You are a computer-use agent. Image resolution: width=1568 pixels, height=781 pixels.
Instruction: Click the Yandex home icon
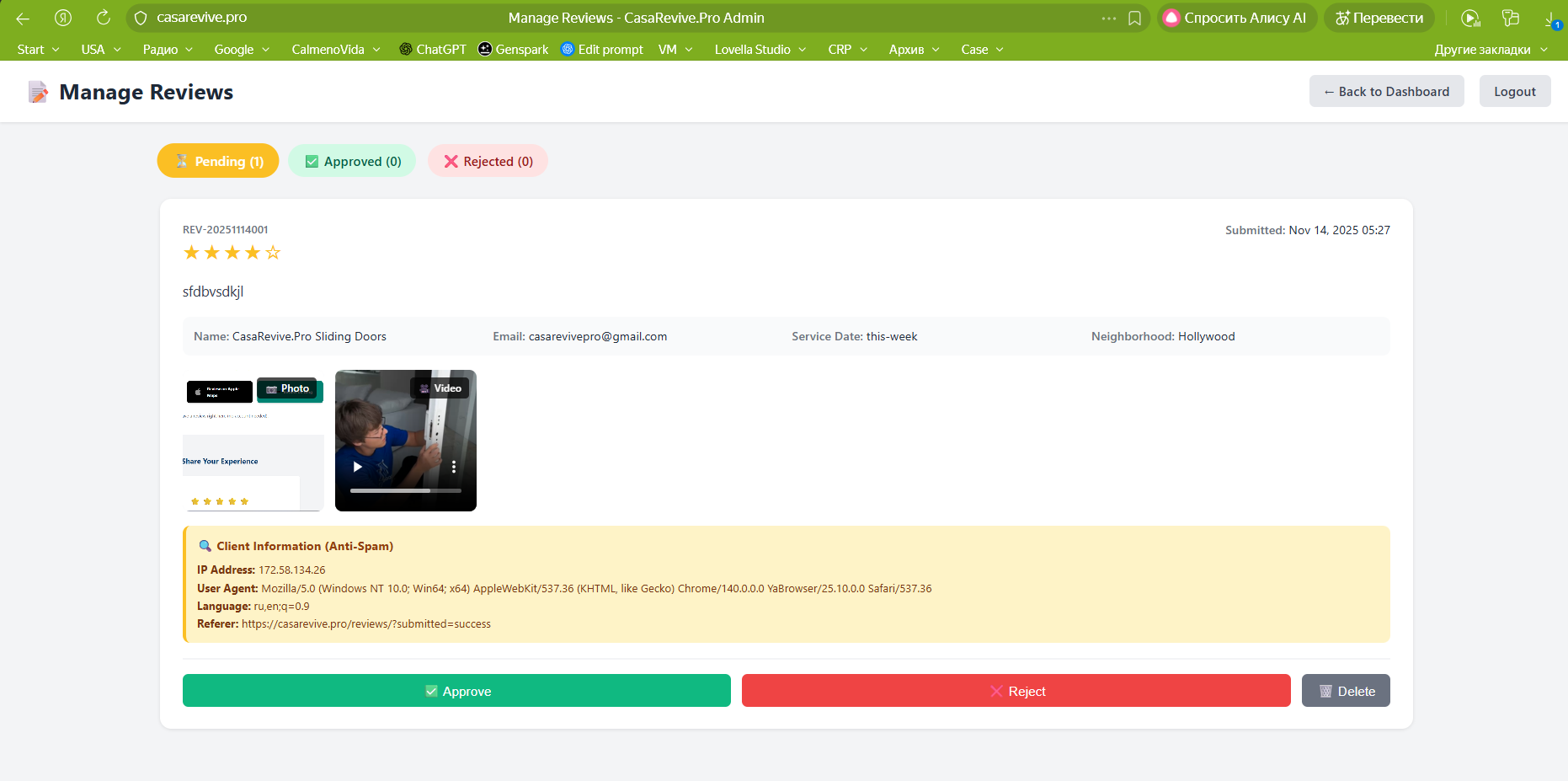click(x=63, y=18)
